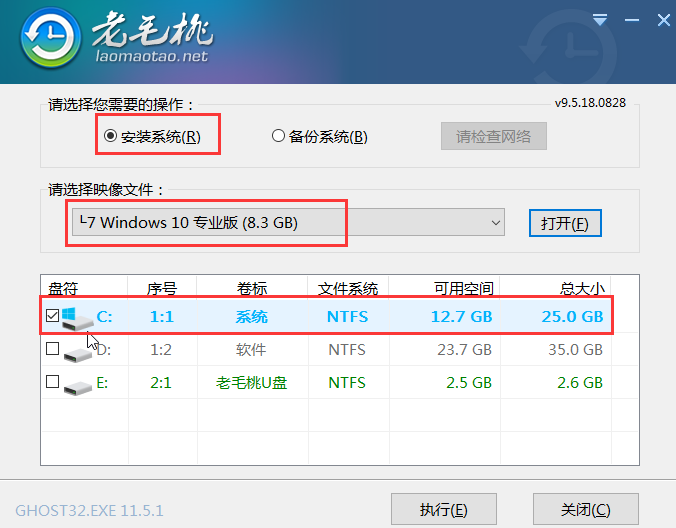The width and height of the screenshot is (676, 528).
Task: Click the NTFS cell in the D: row
Action: (x=347, y=350)
